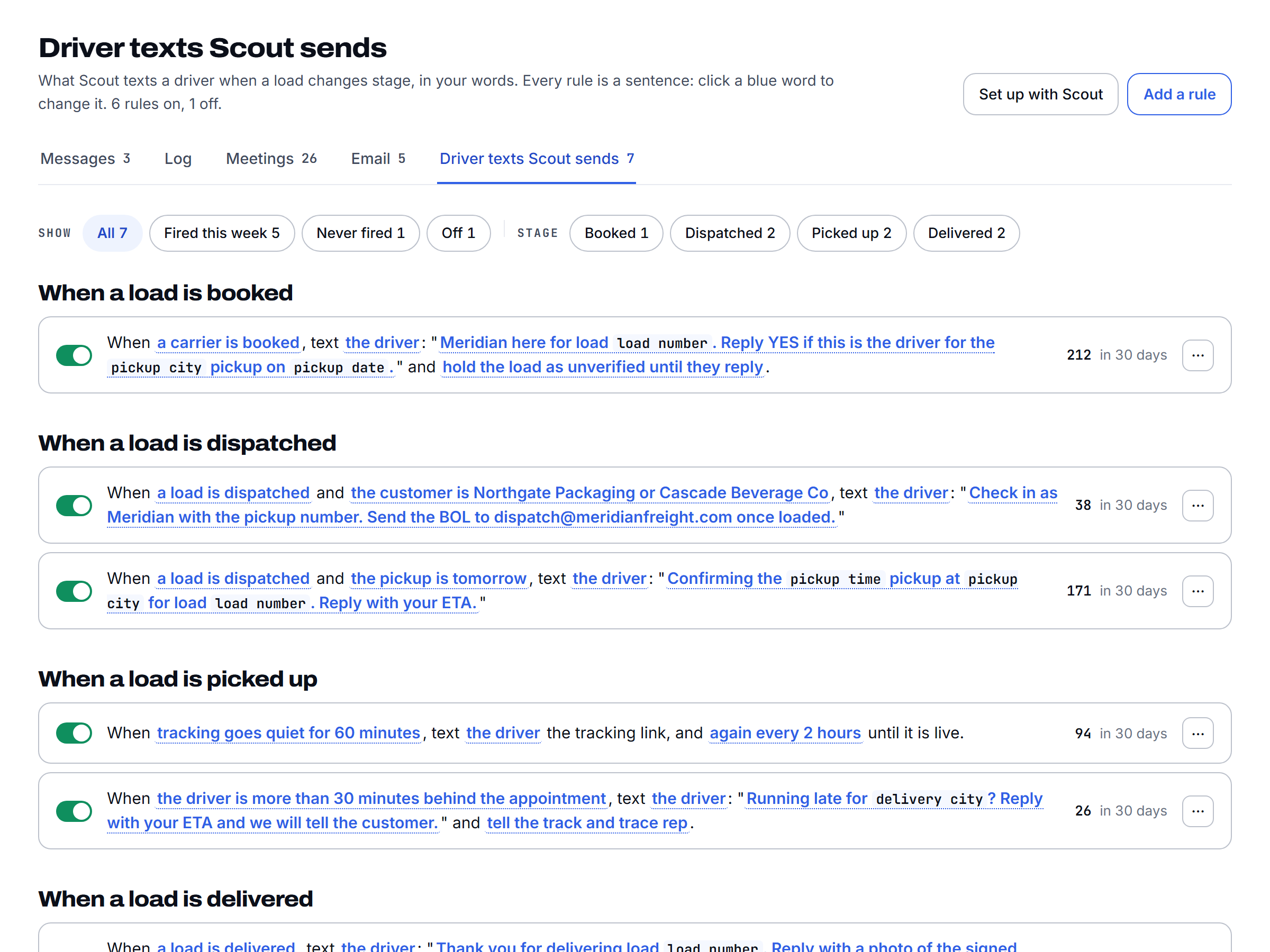Change 'the customer is Northgate Packaging or Cascade Beverage Co'
Viewport: 1270px width, 952px height.
tap(589, 493)
